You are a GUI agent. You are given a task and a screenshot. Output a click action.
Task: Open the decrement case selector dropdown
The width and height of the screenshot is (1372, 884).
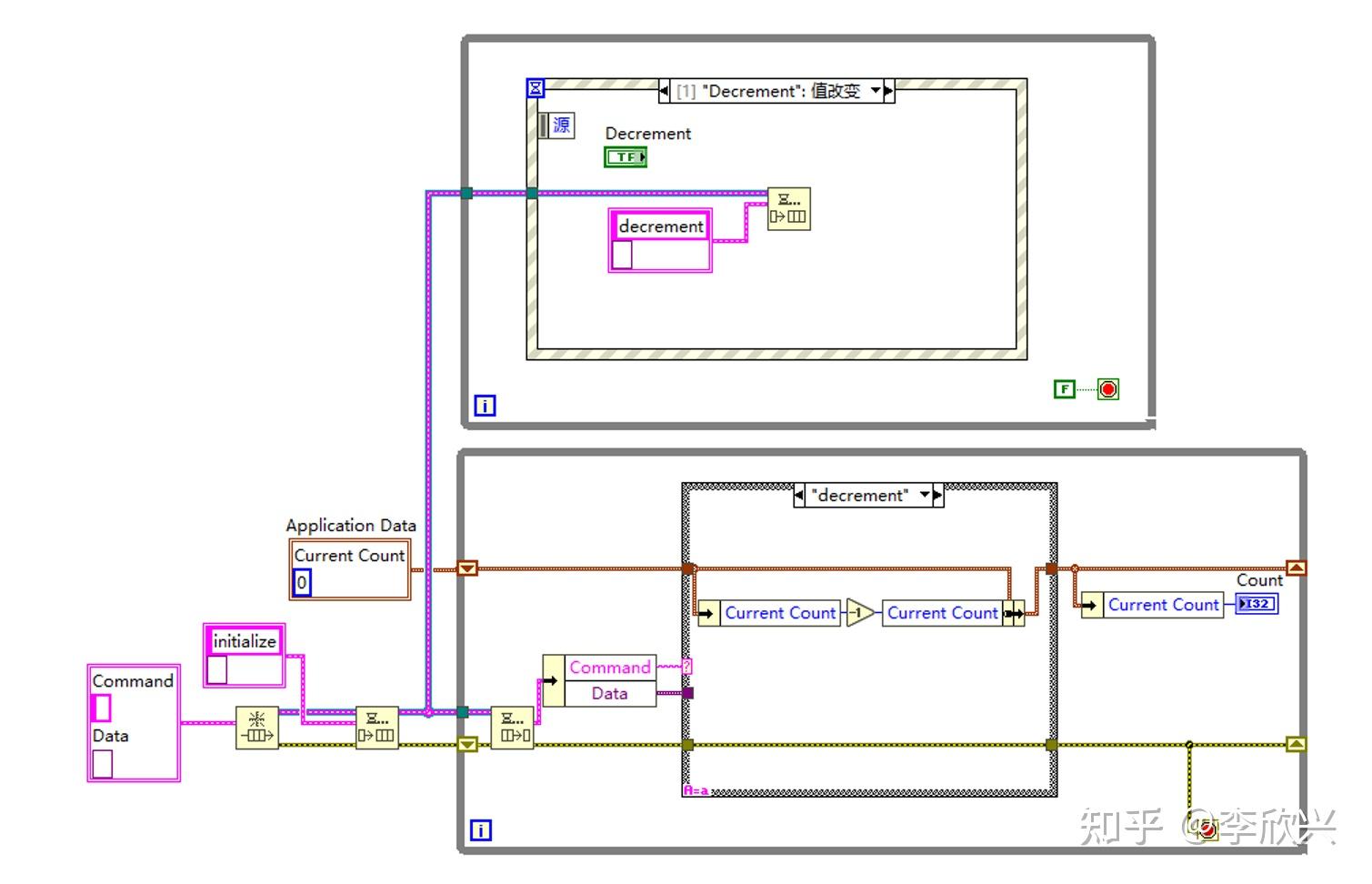point(926,496)
